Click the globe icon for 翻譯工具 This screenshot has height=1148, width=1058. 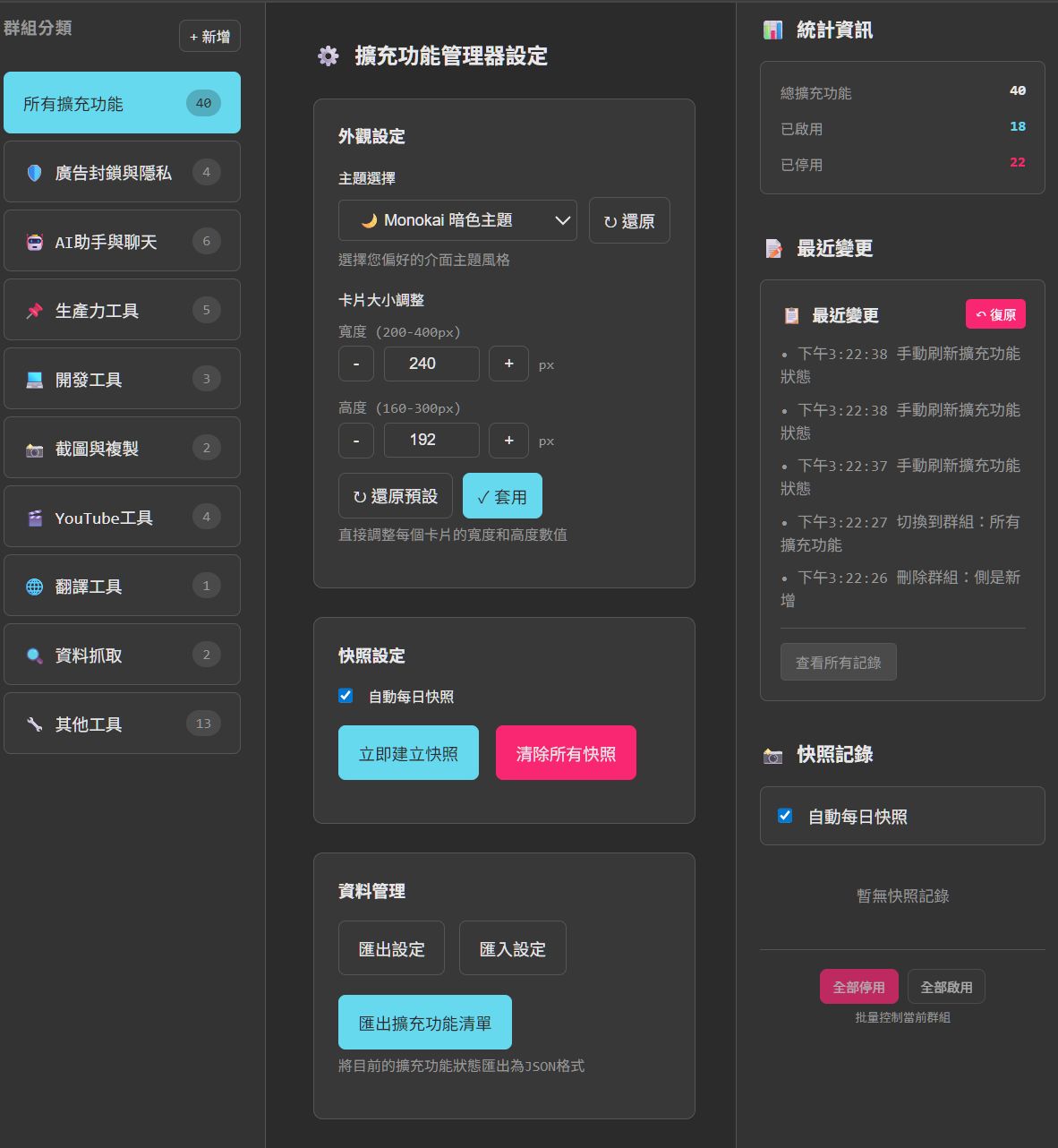[x=34, y=587]
